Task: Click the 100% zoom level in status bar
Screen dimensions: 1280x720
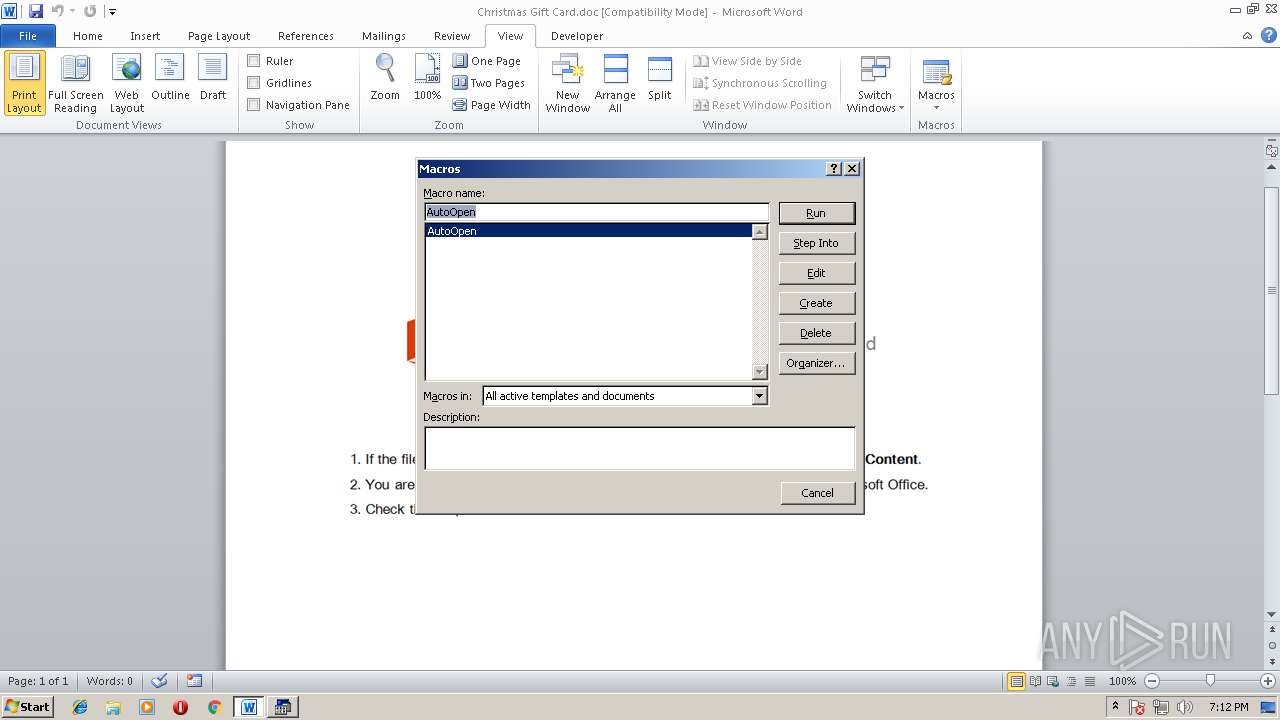Action: tap(1122, 681)
